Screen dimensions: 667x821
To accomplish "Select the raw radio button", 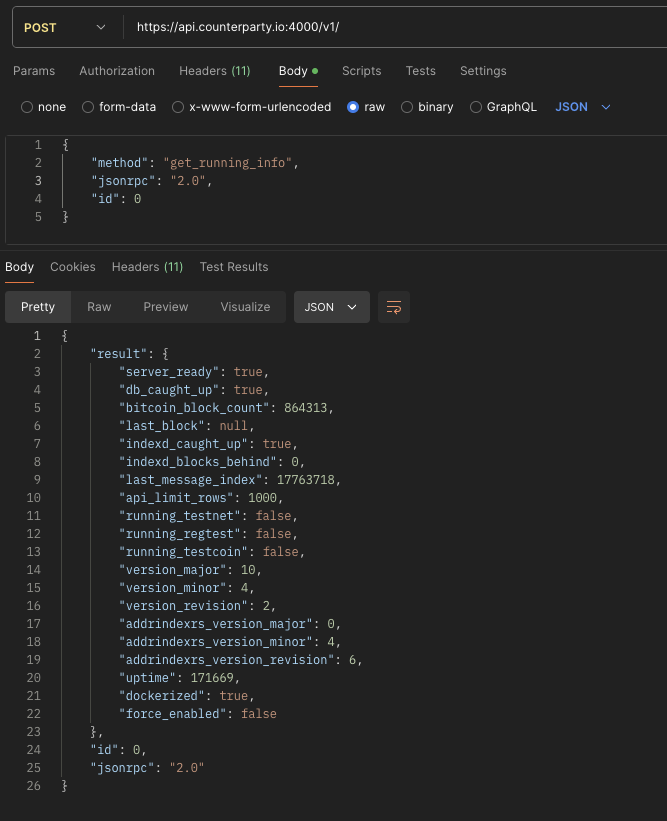I will pyautogui.click(x=353, y=107).
